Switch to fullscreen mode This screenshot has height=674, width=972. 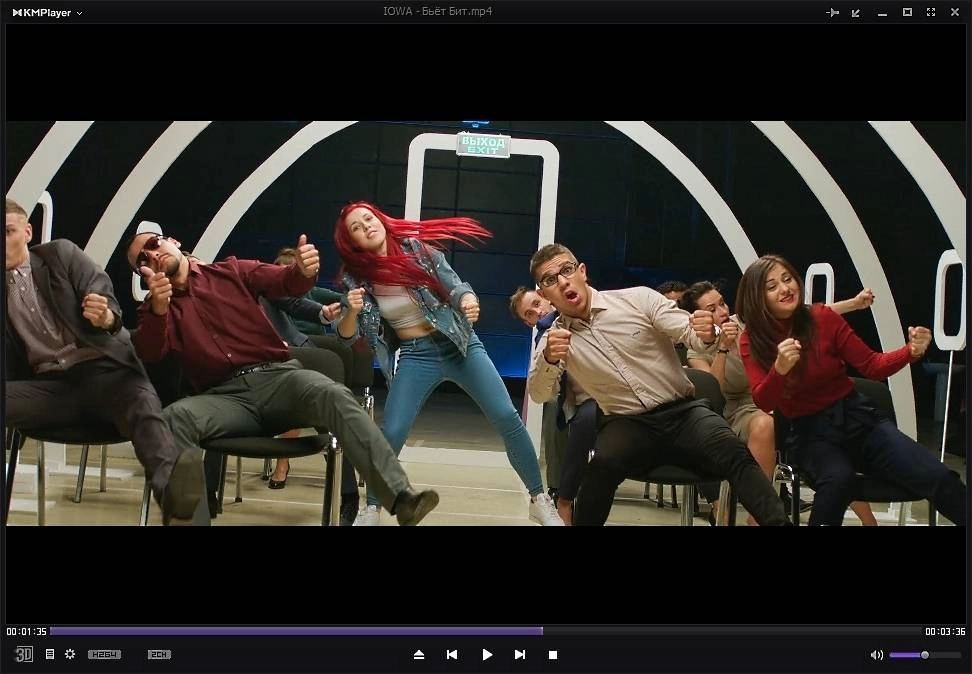(930, 12)
